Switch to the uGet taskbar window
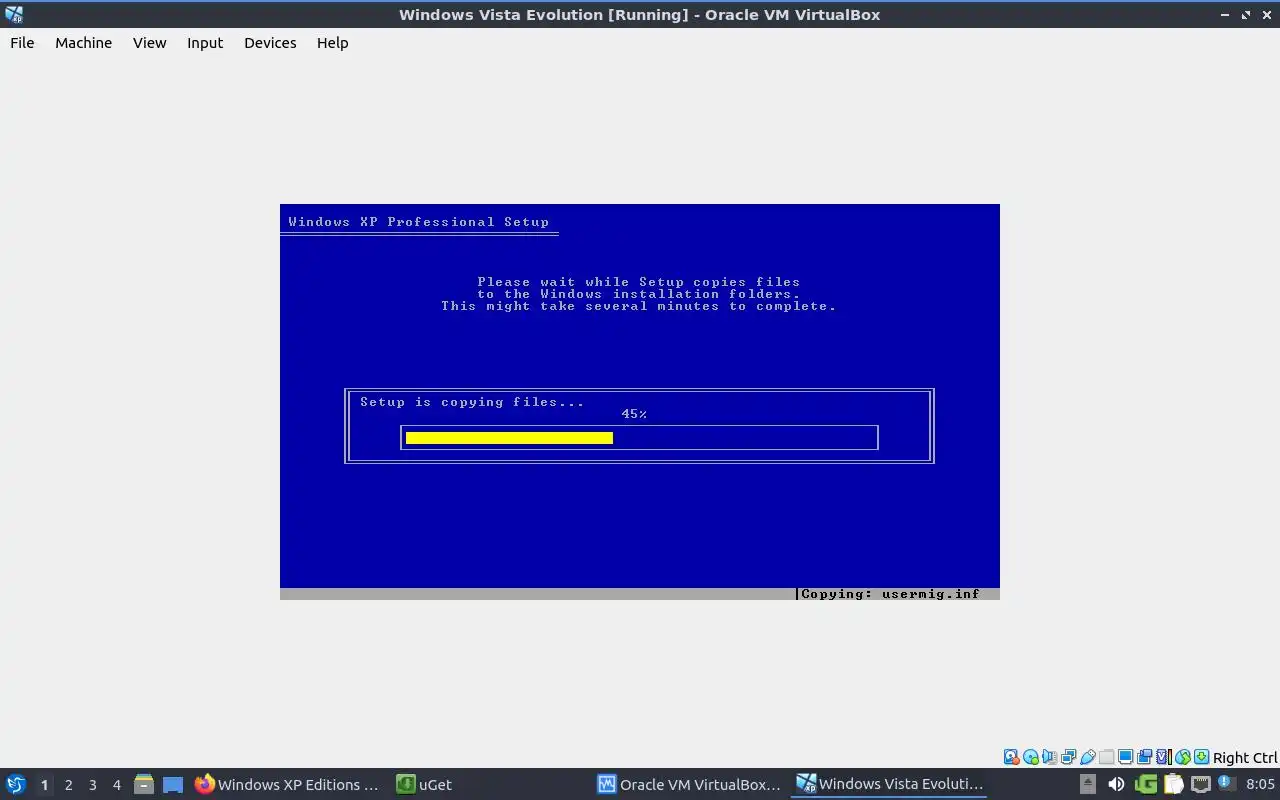This screenshot has height=800, width=1280. pyautogui.click(x=425, y=784)
